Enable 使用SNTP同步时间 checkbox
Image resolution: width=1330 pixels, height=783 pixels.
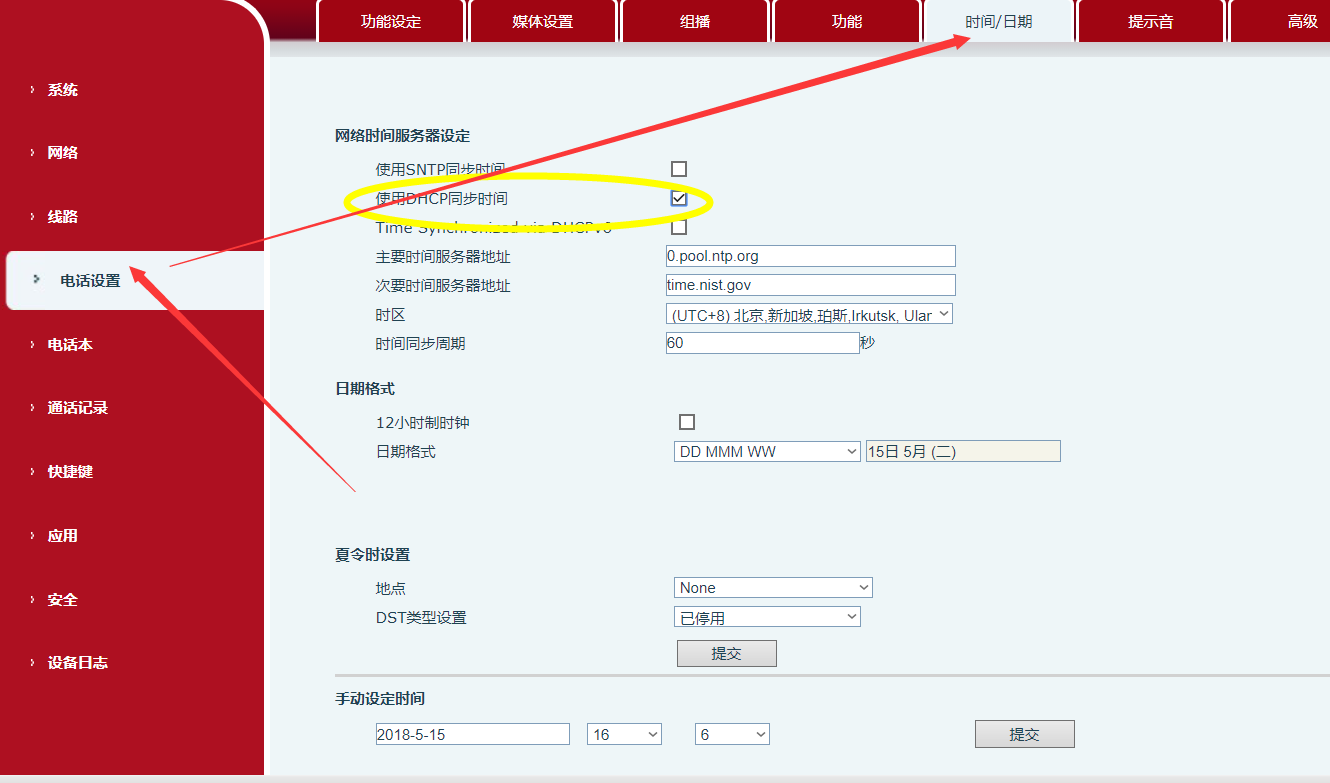679,169
